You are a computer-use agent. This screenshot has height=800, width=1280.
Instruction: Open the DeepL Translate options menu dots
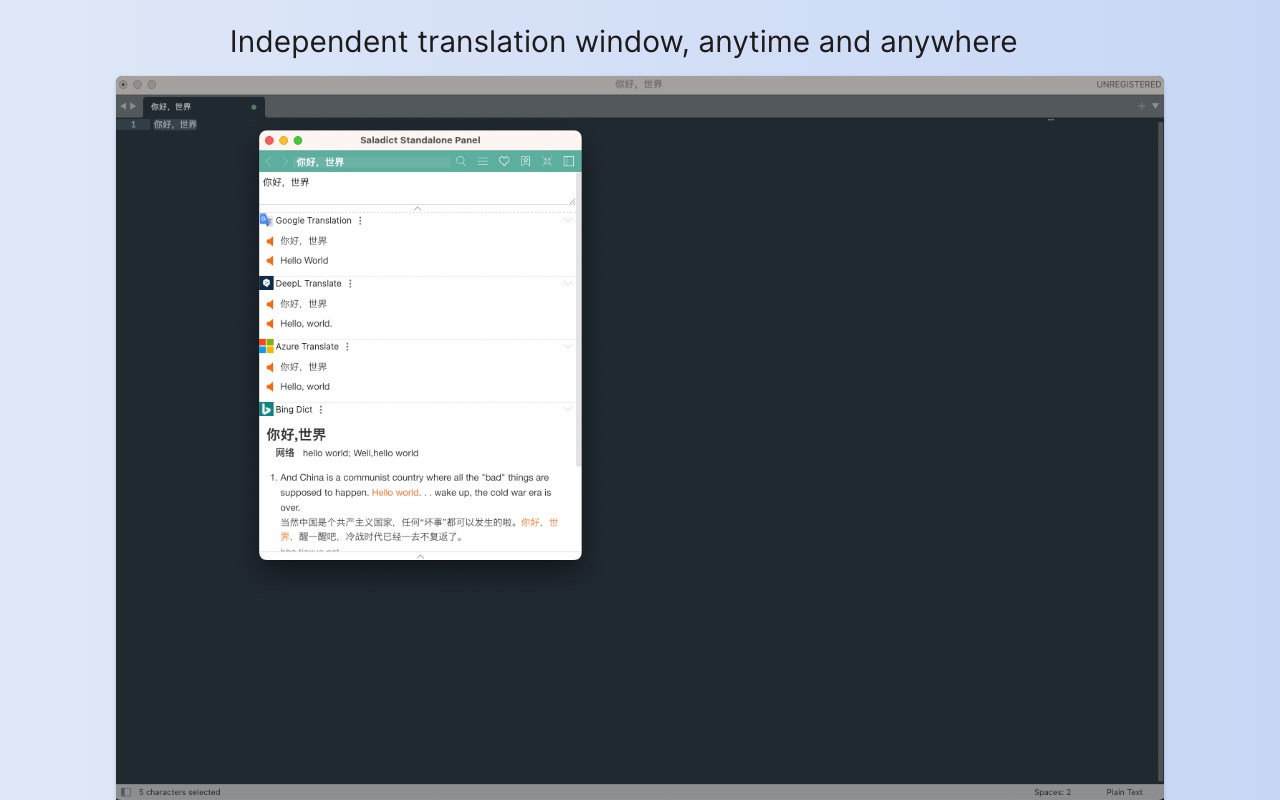coord(350,284)
